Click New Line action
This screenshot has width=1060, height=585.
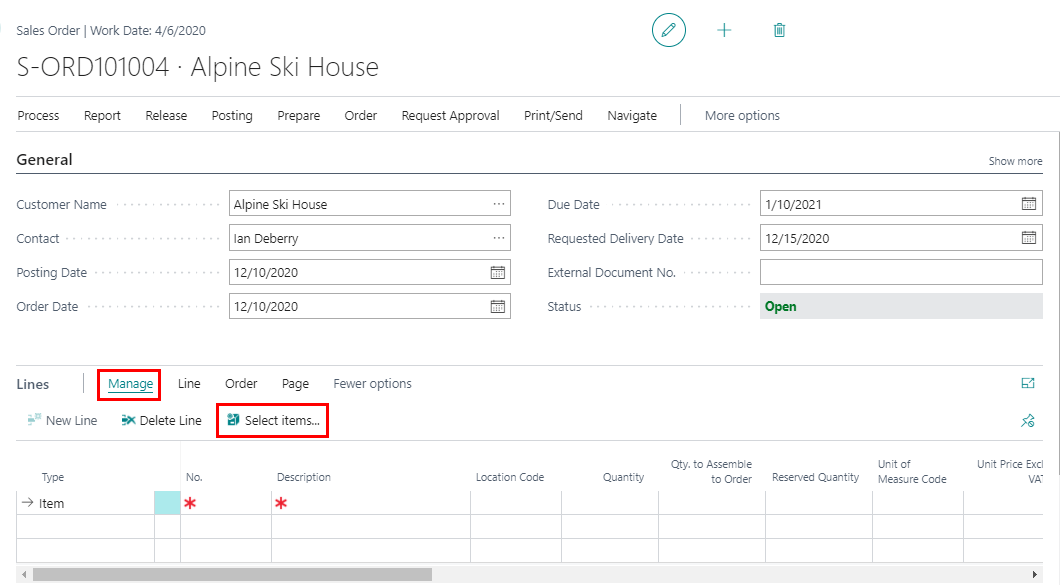[62, 421]
